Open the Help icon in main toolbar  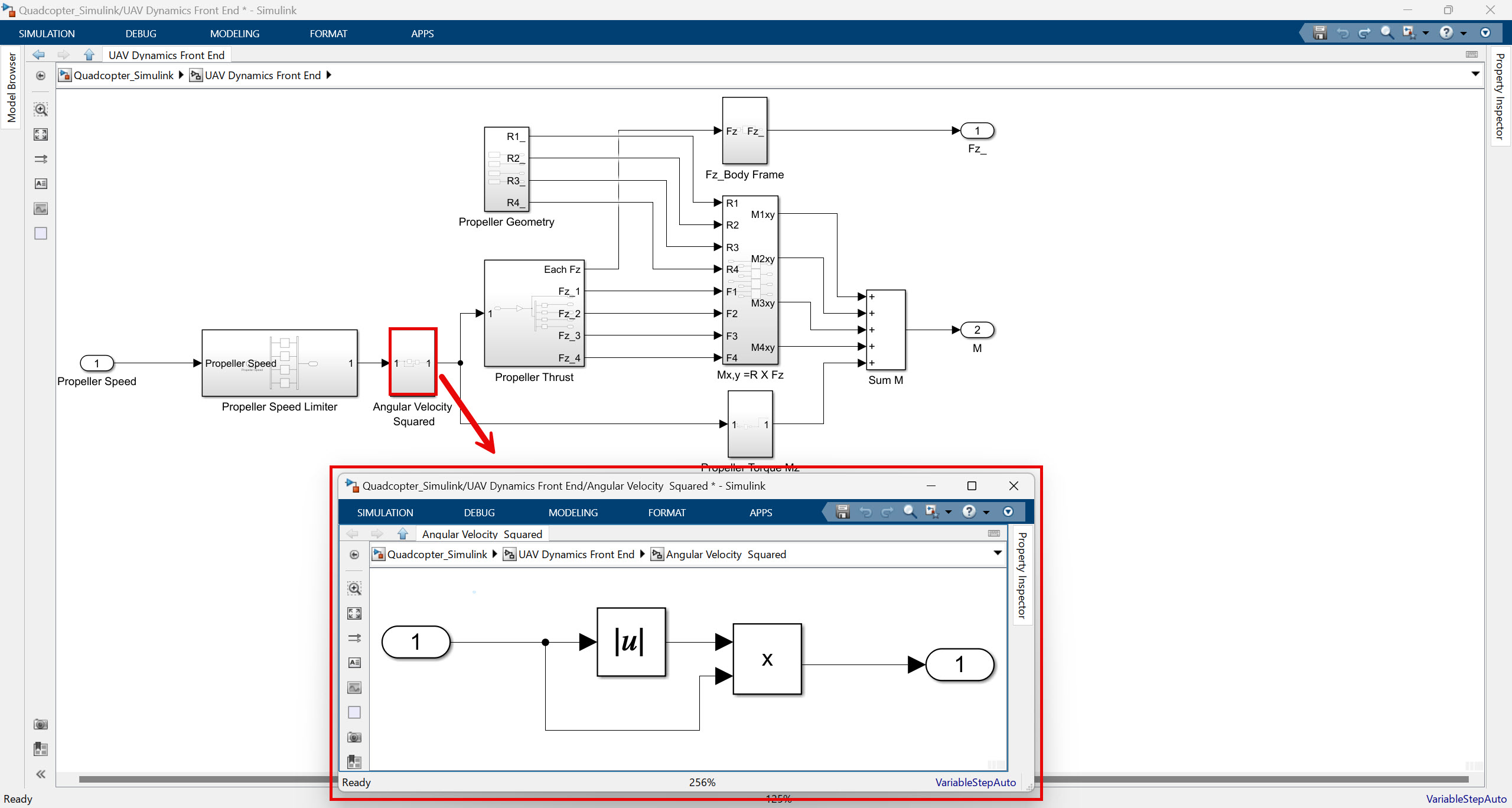pyautogui.click(x=1446, y=33)
